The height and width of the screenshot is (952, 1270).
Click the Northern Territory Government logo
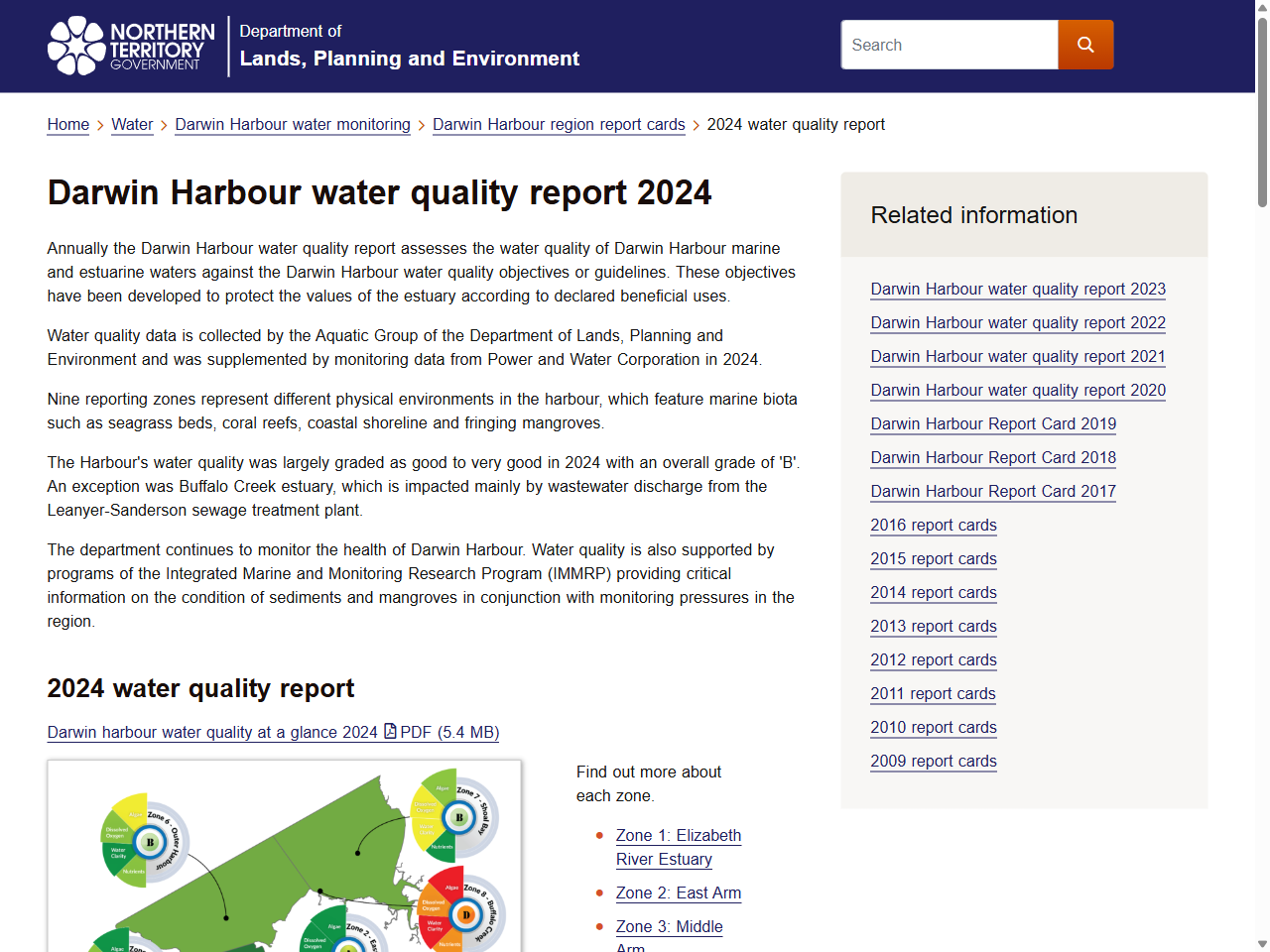point(131,46)
